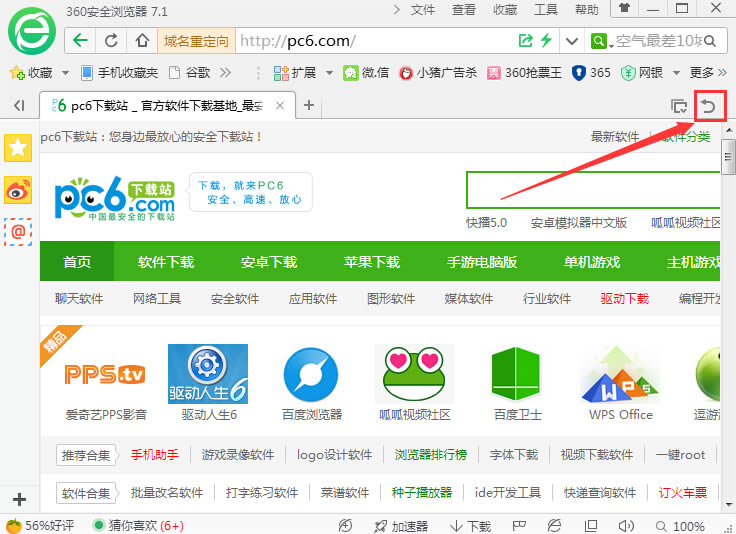The height and width of the screenshot is (534, 736).
Task: Show 更多 extensions
Action: [x=707, y=73]
